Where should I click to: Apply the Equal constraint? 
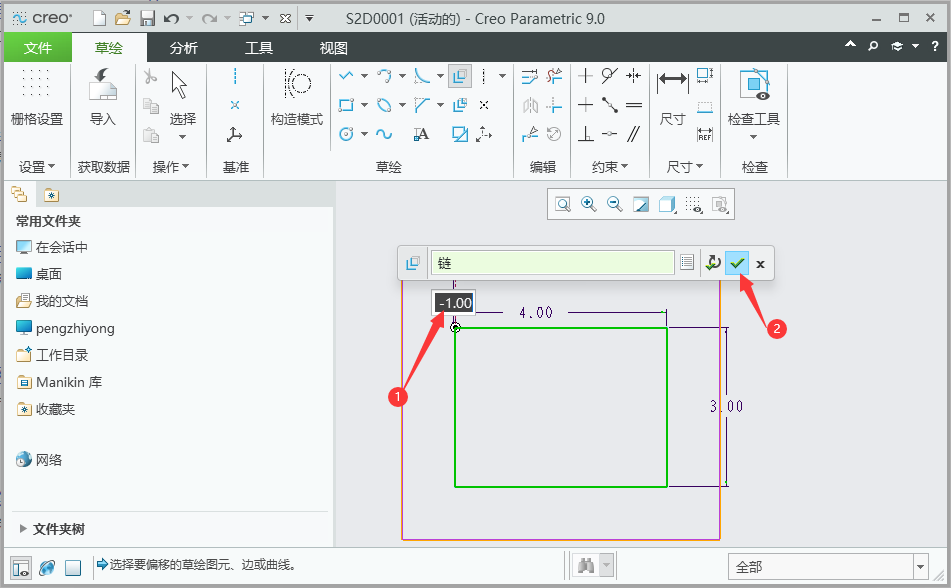[634, 105]
